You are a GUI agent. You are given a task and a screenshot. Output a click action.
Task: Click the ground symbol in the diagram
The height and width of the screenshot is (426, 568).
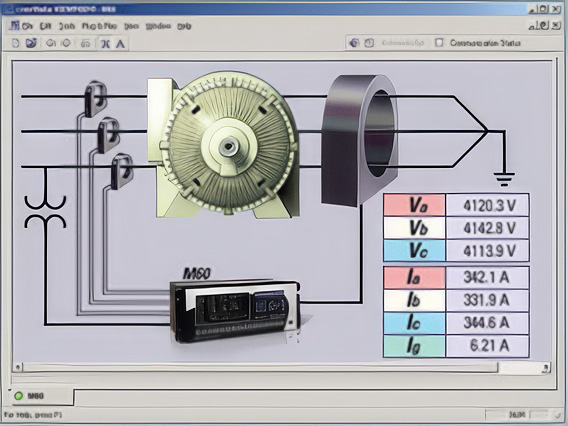[504, 179]
